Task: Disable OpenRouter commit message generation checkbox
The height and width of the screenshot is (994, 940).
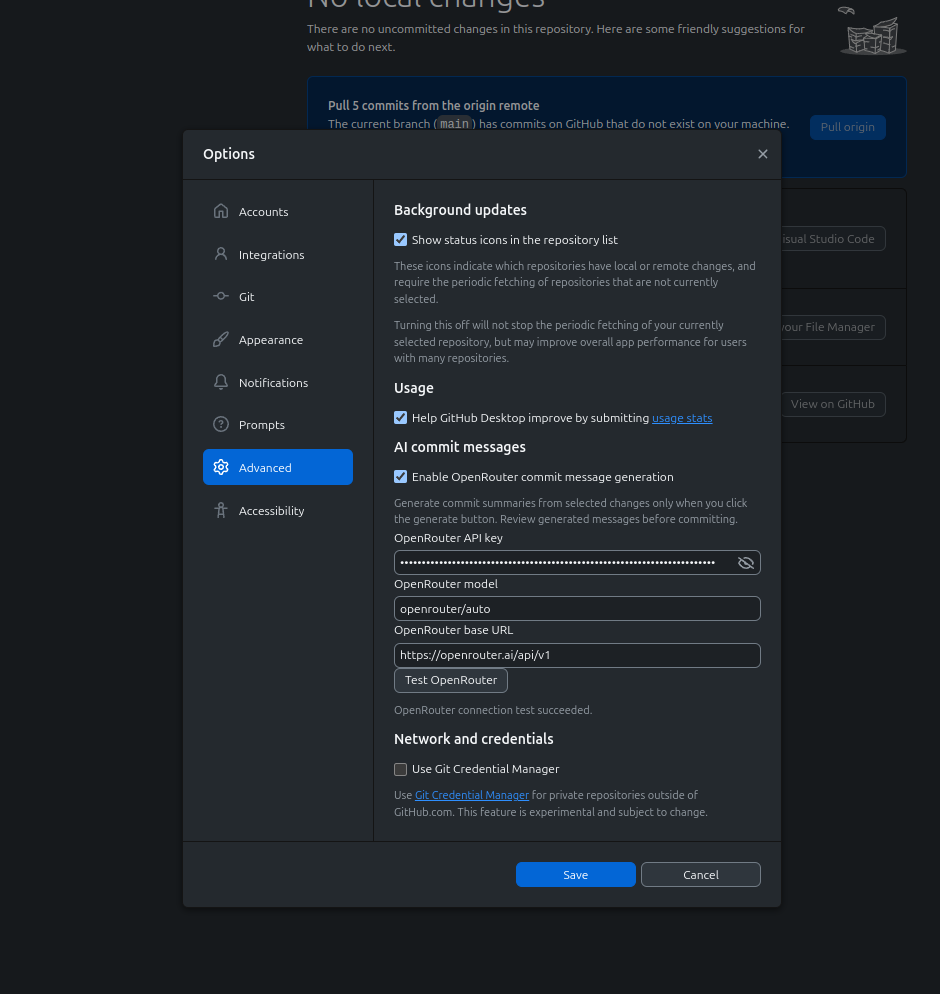Action: click(401, 477)
